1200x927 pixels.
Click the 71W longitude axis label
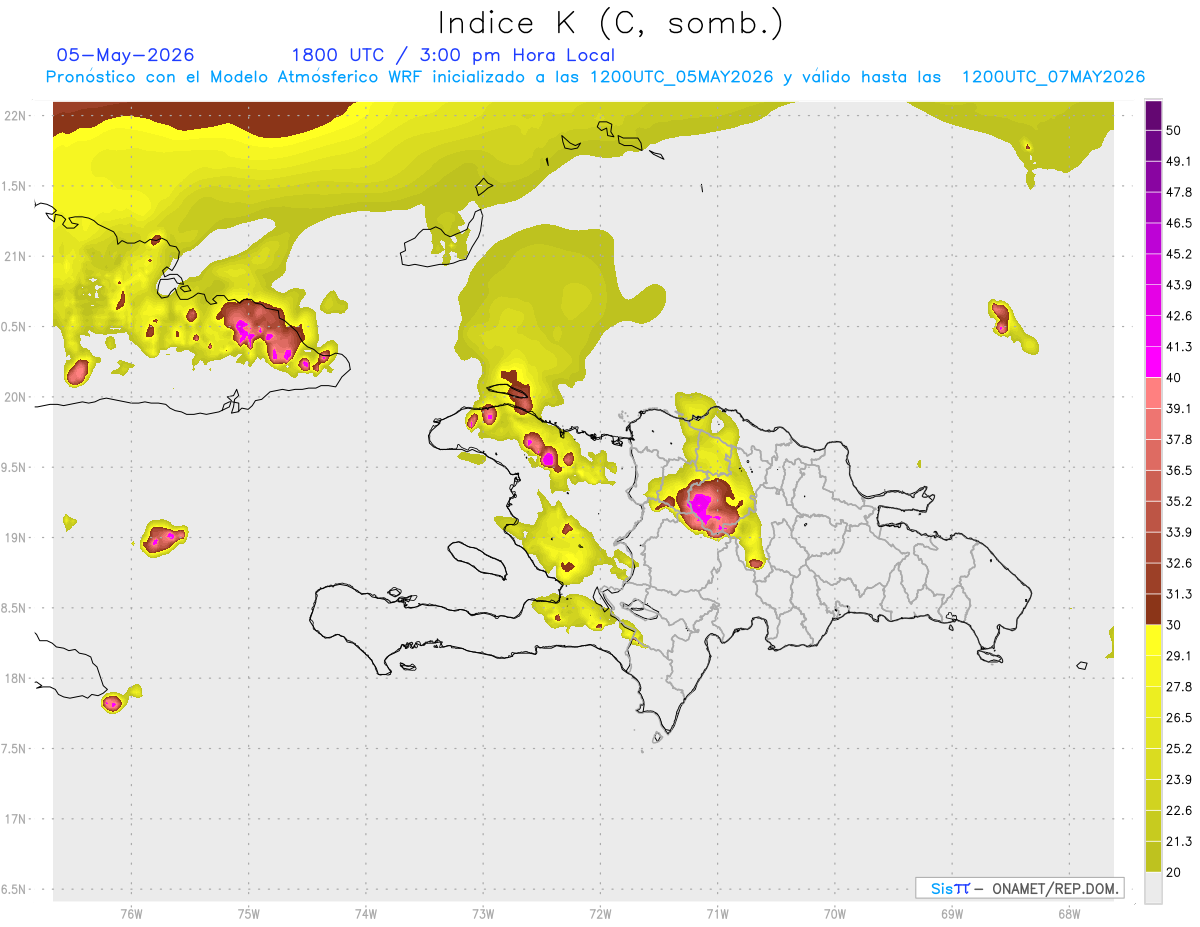(x=717, y=913)
